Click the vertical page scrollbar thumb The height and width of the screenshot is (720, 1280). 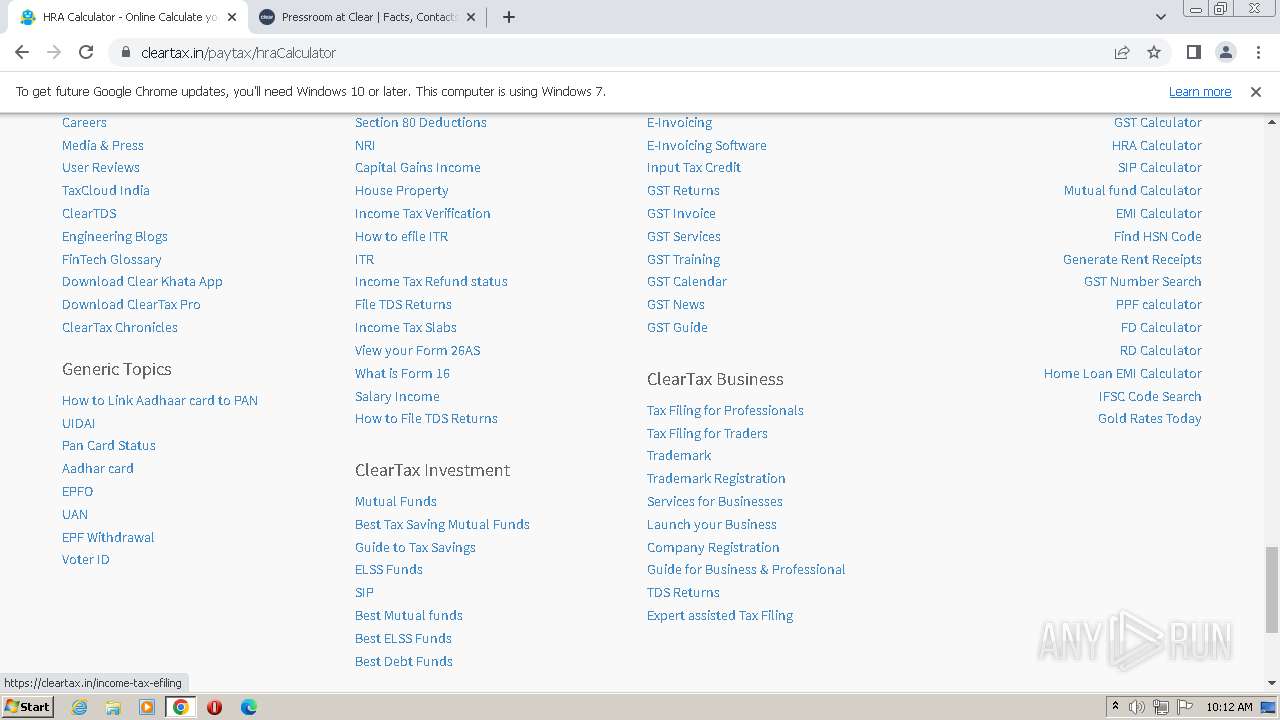[x=1271, y=589]
